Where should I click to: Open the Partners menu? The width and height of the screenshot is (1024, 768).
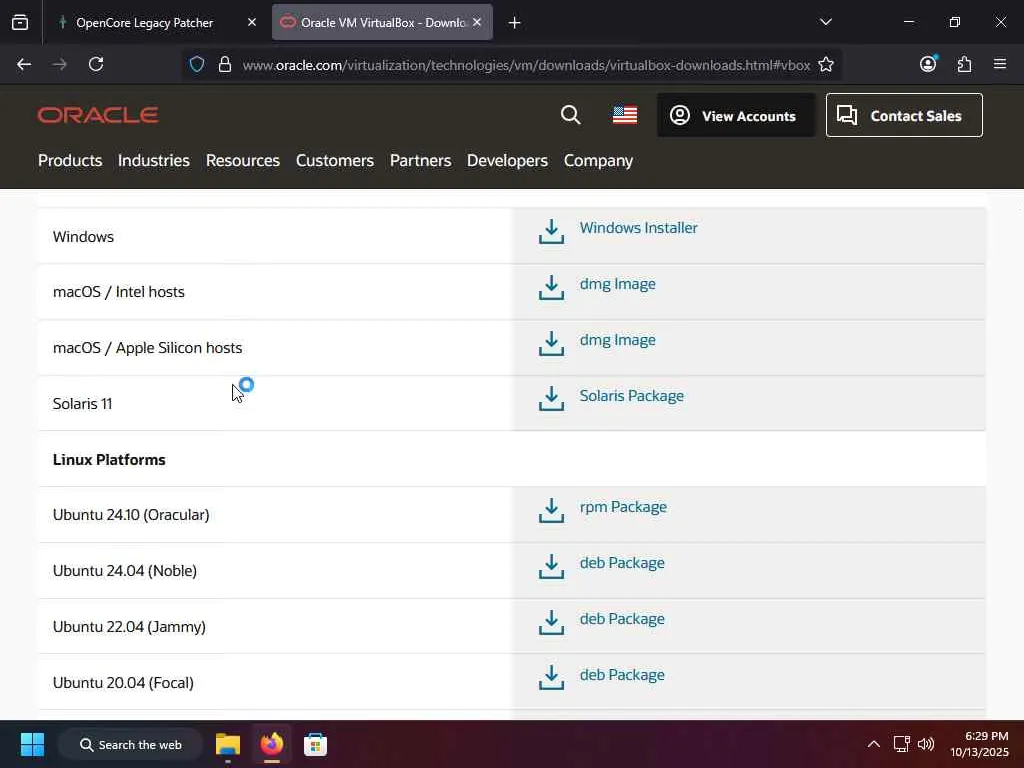420,161
